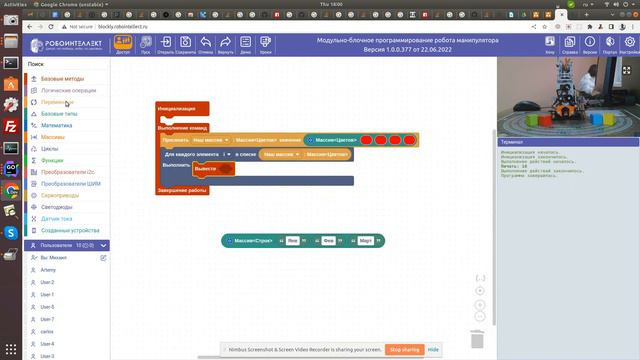This screenshot has height=360, width=640.
Task: Redo action with Вернуть icon
Action: [225, 44]
